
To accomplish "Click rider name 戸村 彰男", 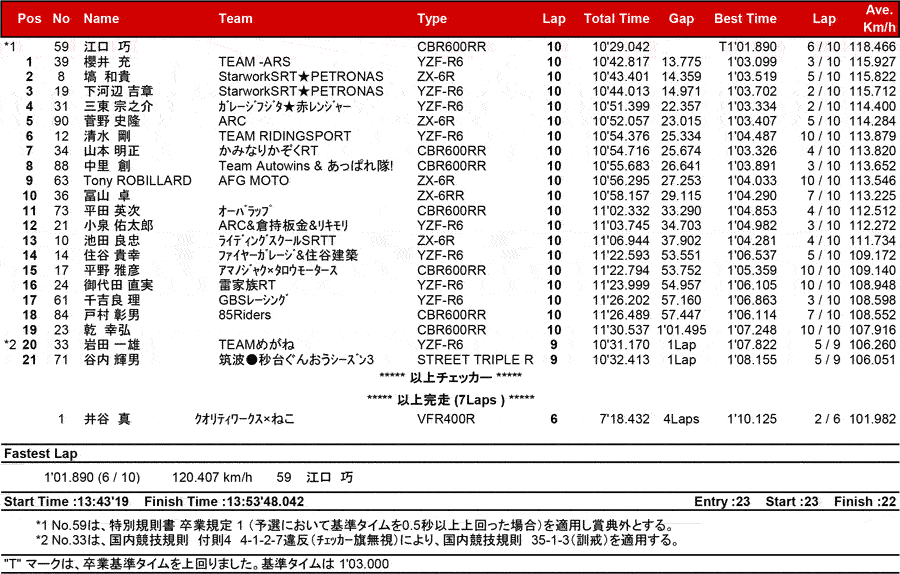I will tap(112, 315).
